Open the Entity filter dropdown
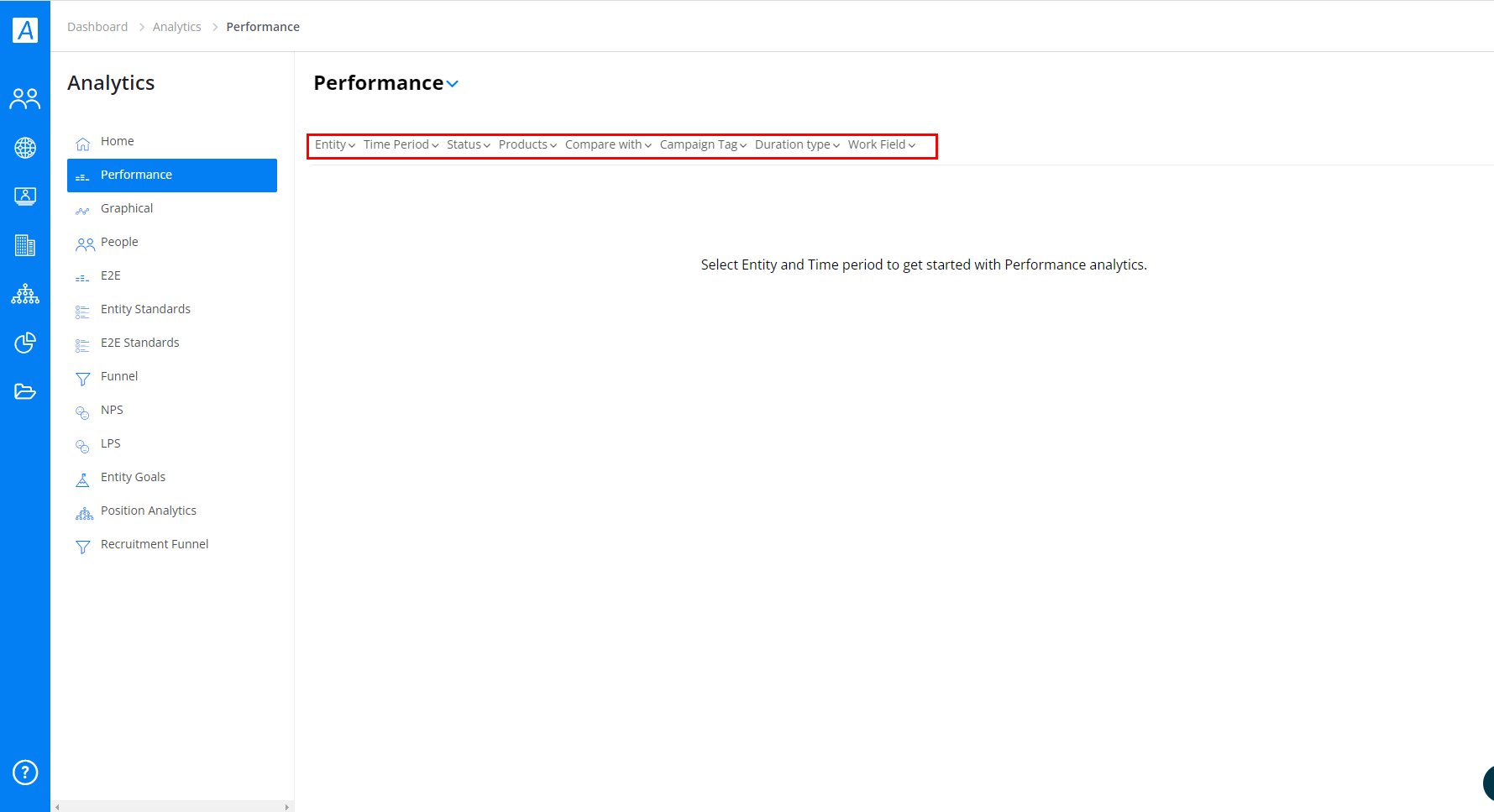The height and width of the screenshot is (812, 1494). [335, 144]
